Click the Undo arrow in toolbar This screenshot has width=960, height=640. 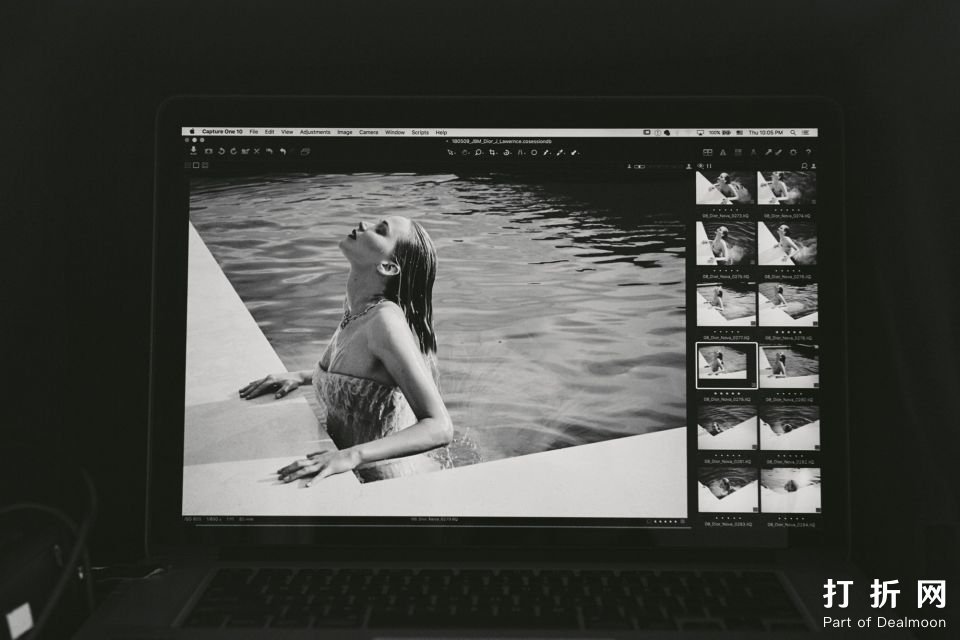[x=270, y=152]
